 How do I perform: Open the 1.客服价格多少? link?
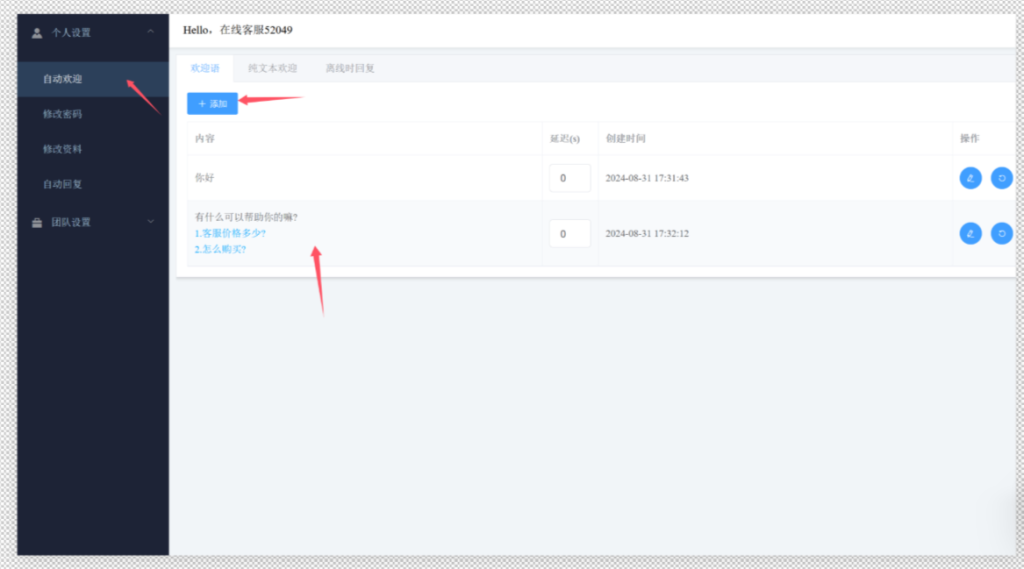229,233
